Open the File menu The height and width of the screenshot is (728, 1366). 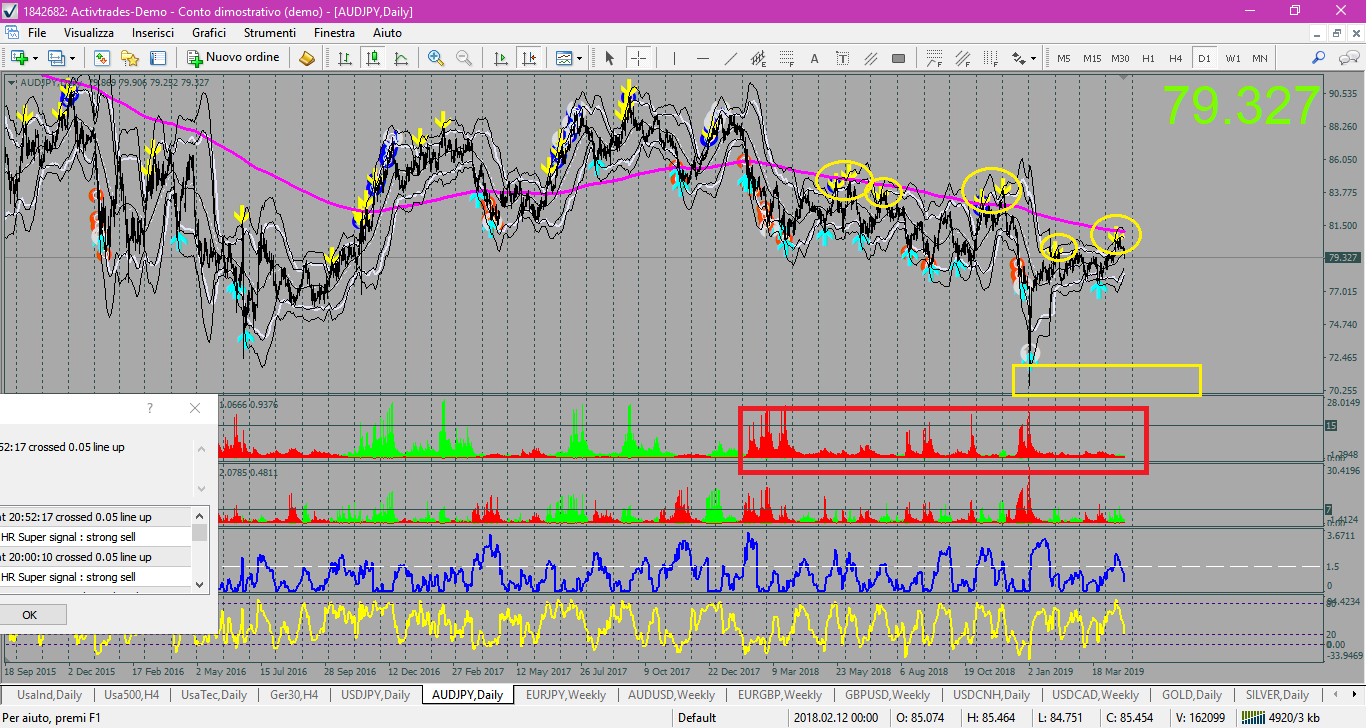37,33
